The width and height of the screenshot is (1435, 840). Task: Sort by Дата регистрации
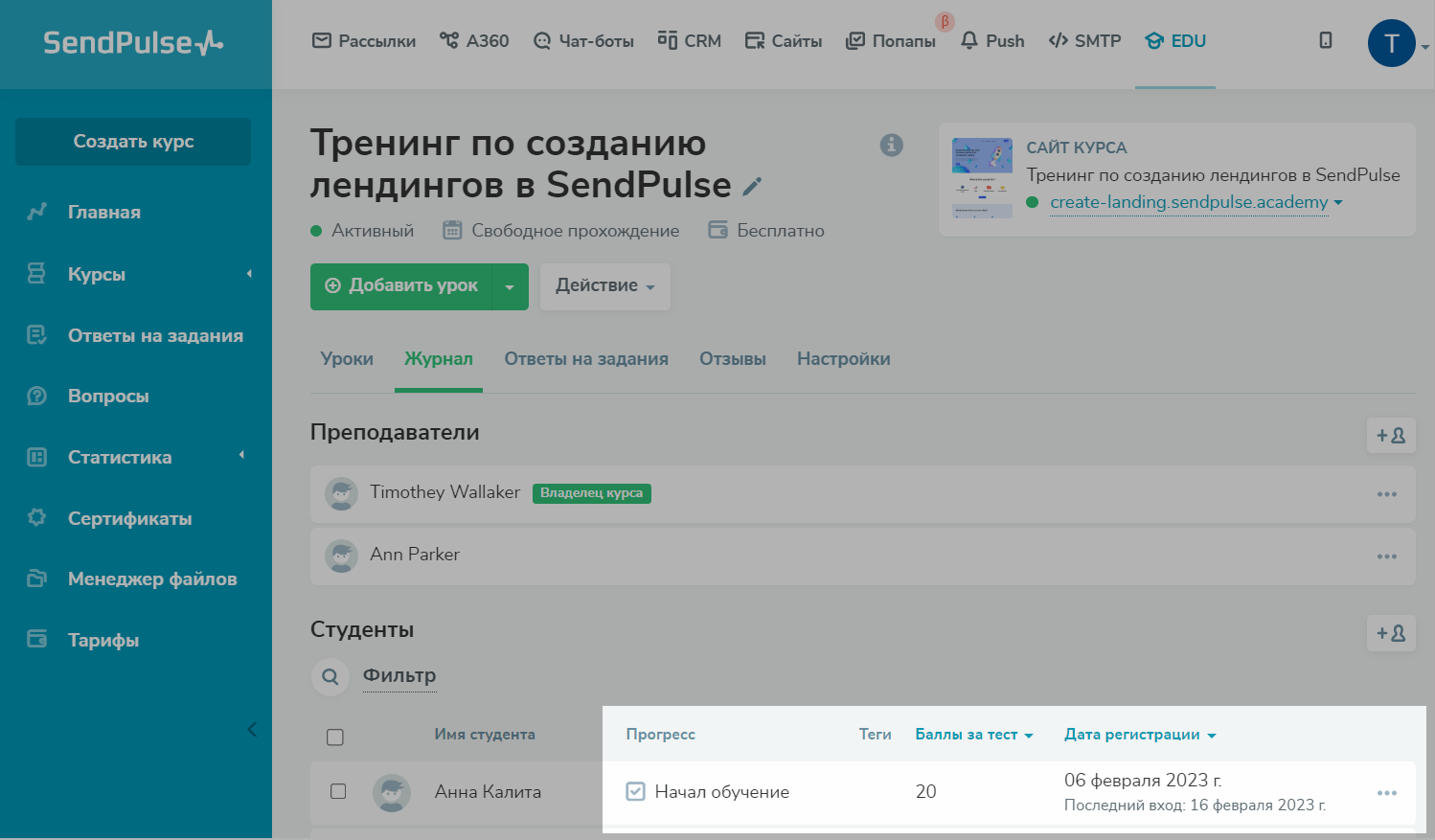click(1140, 735)
